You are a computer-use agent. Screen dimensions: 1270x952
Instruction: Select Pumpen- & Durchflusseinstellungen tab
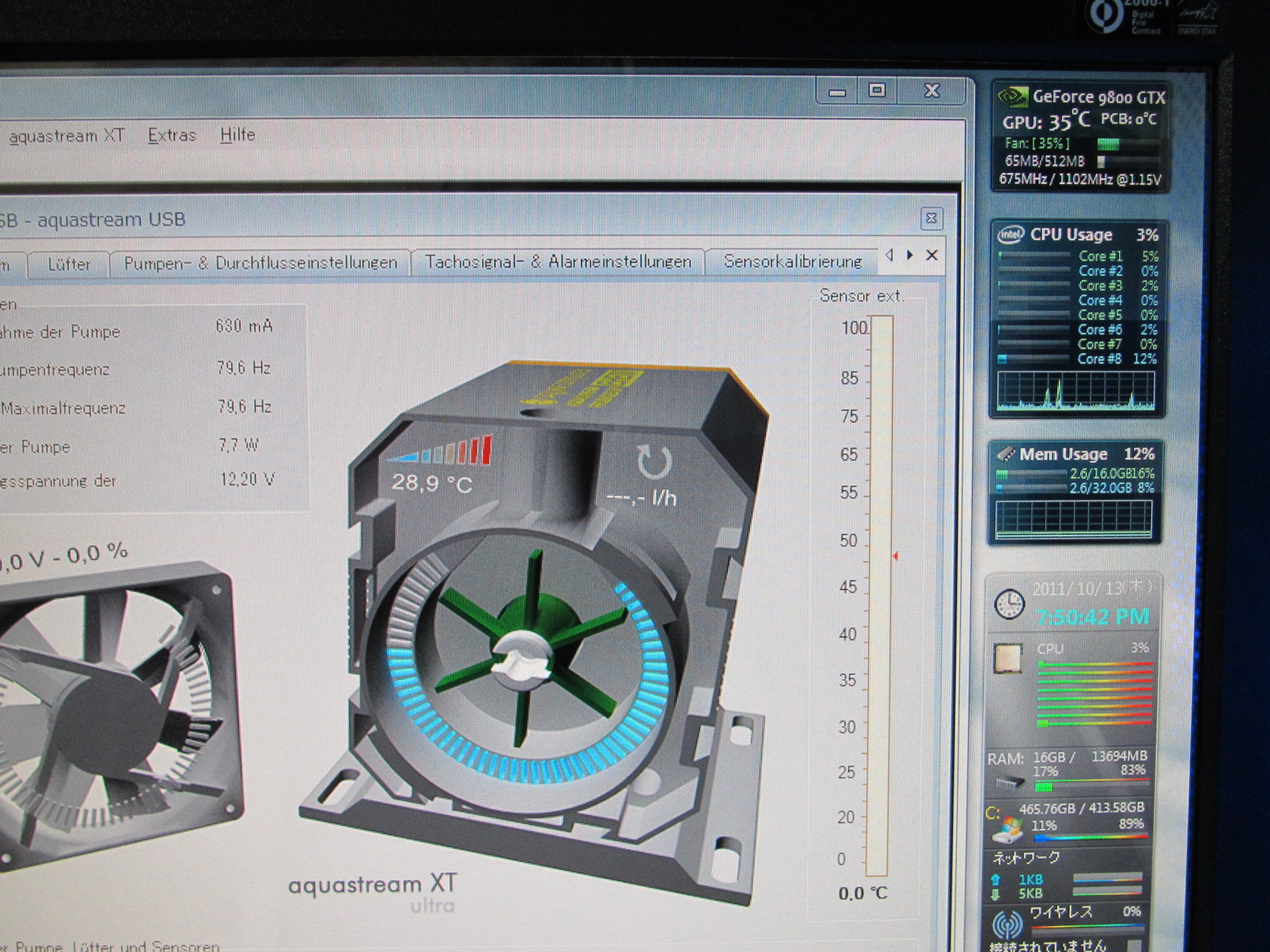coord(260,263)
